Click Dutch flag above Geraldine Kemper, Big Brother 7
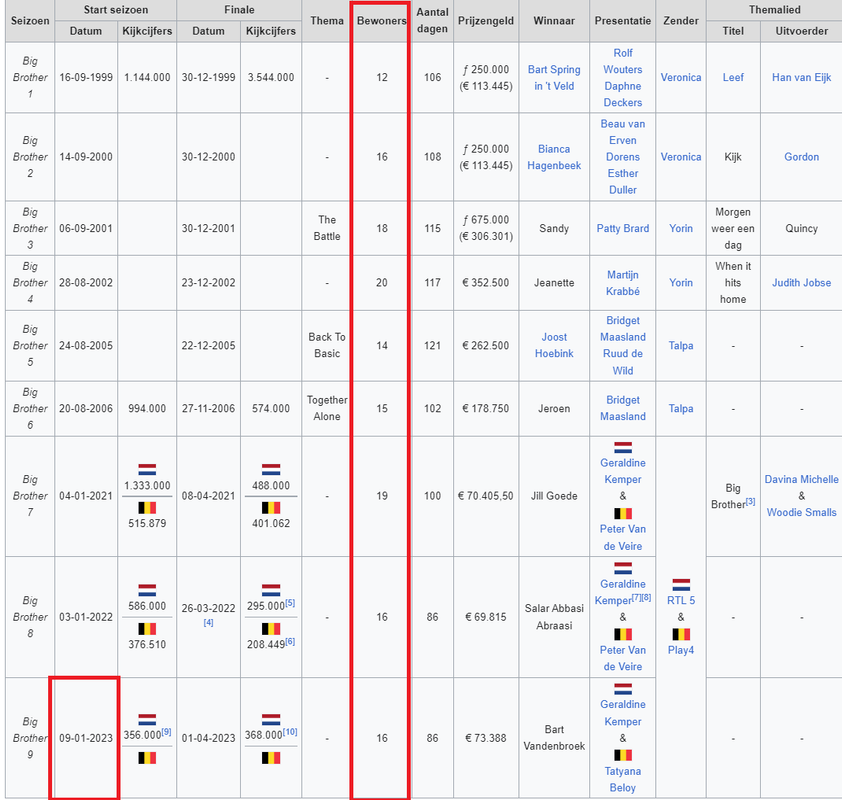Screen dimensions: 842x800 [x=623, y=447]
